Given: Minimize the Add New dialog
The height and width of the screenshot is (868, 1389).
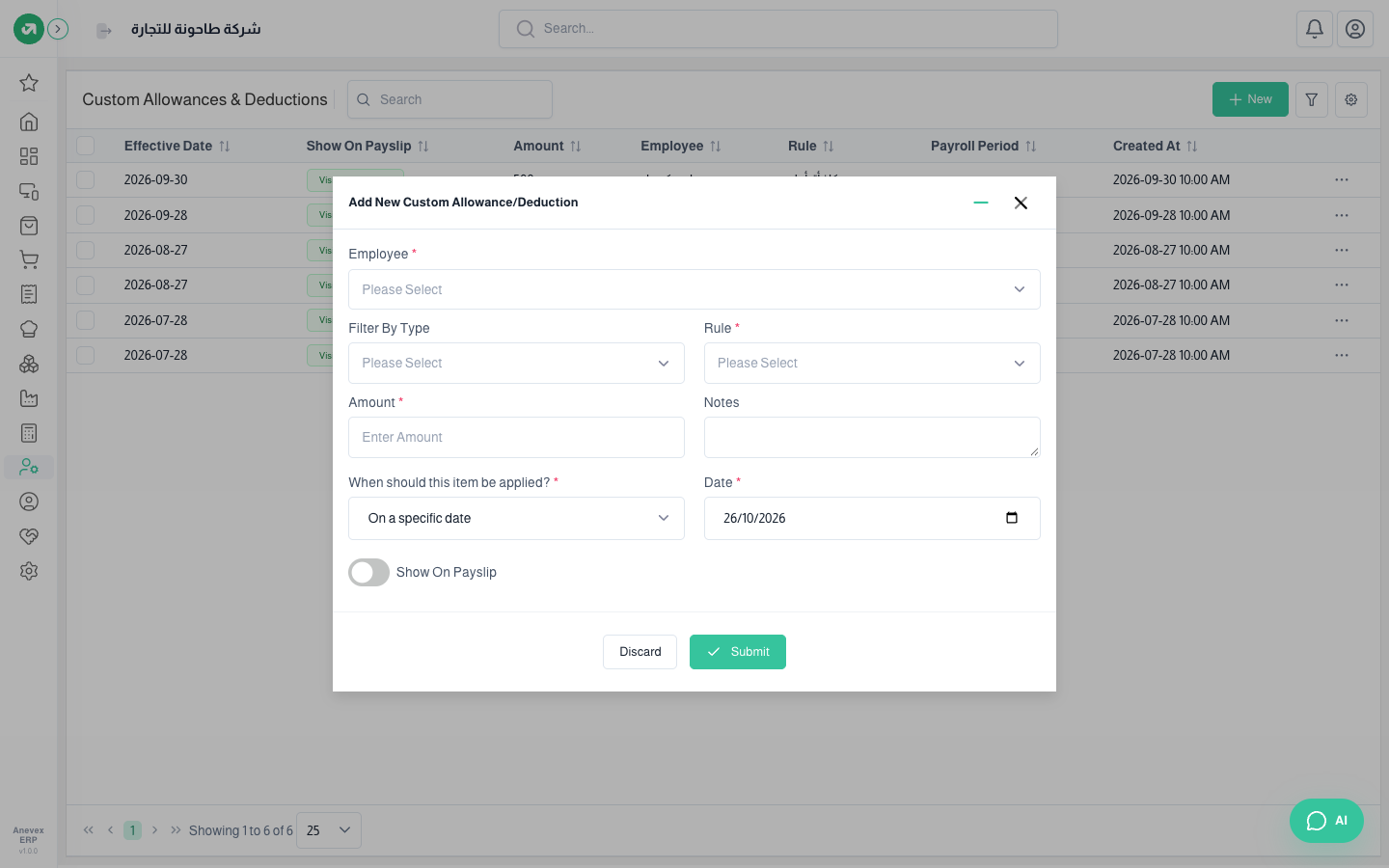Looking at the screenshot, I should [x=981, y=203].
